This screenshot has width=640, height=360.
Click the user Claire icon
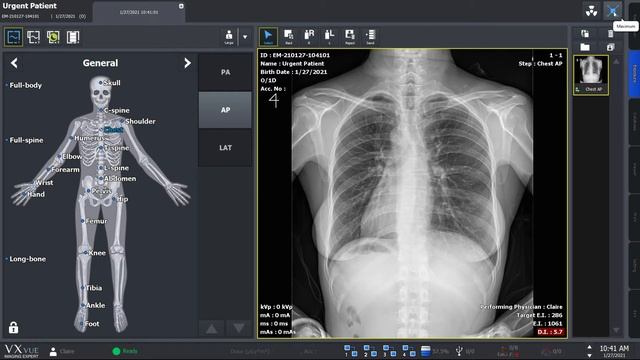click(53, 351)
